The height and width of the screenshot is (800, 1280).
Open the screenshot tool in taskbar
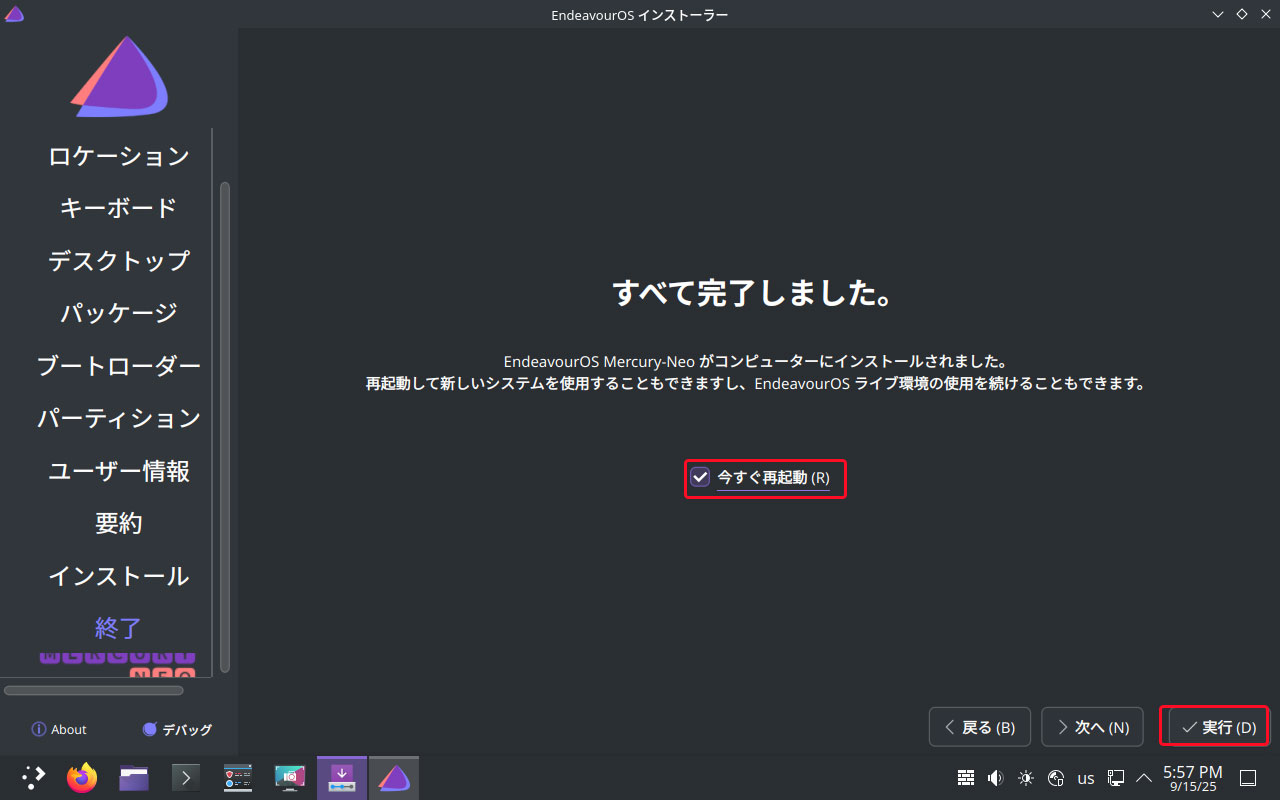click(x=290, y=778)
